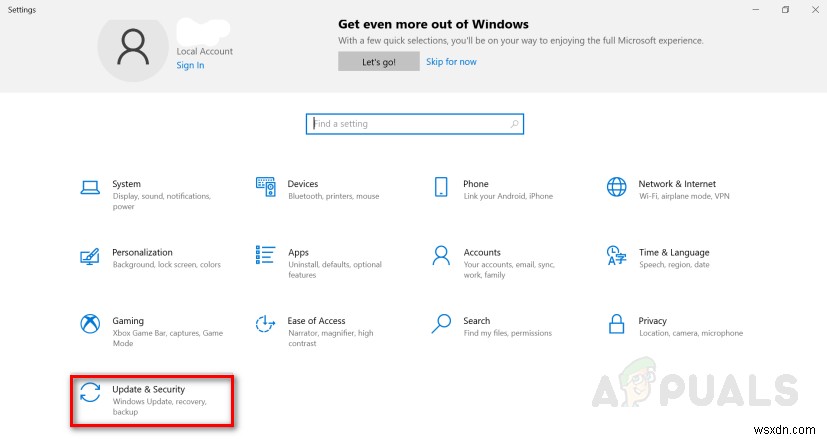Click the magnifier icon in search box
Viewport: 827px width, 440px height.
click(514, 124)
